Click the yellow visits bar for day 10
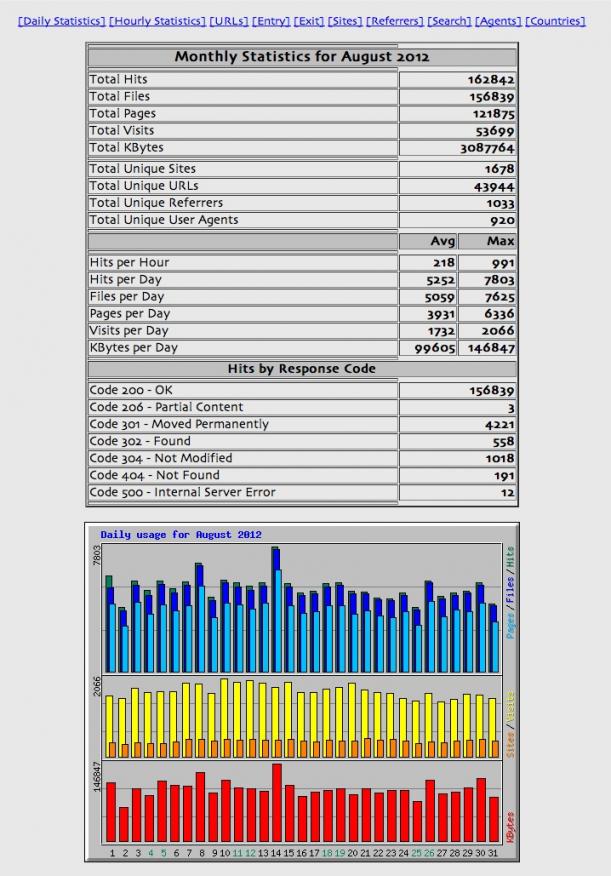Viewport: 611px width, 876px height. coord(224,718)
